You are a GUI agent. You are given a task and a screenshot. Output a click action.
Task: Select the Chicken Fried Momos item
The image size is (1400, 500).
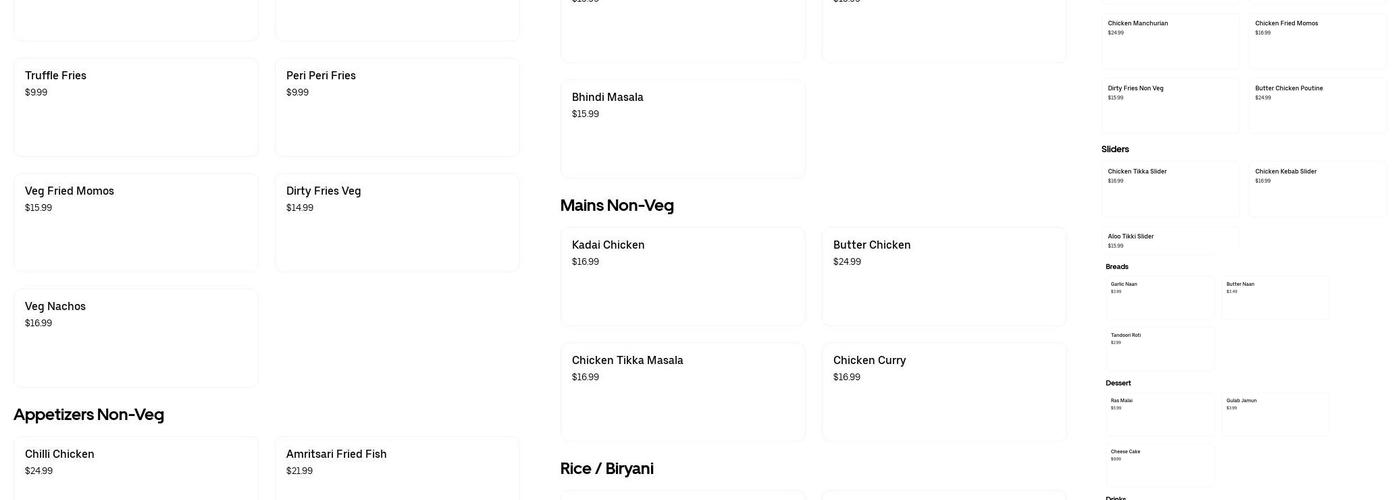click(1318, 41)
